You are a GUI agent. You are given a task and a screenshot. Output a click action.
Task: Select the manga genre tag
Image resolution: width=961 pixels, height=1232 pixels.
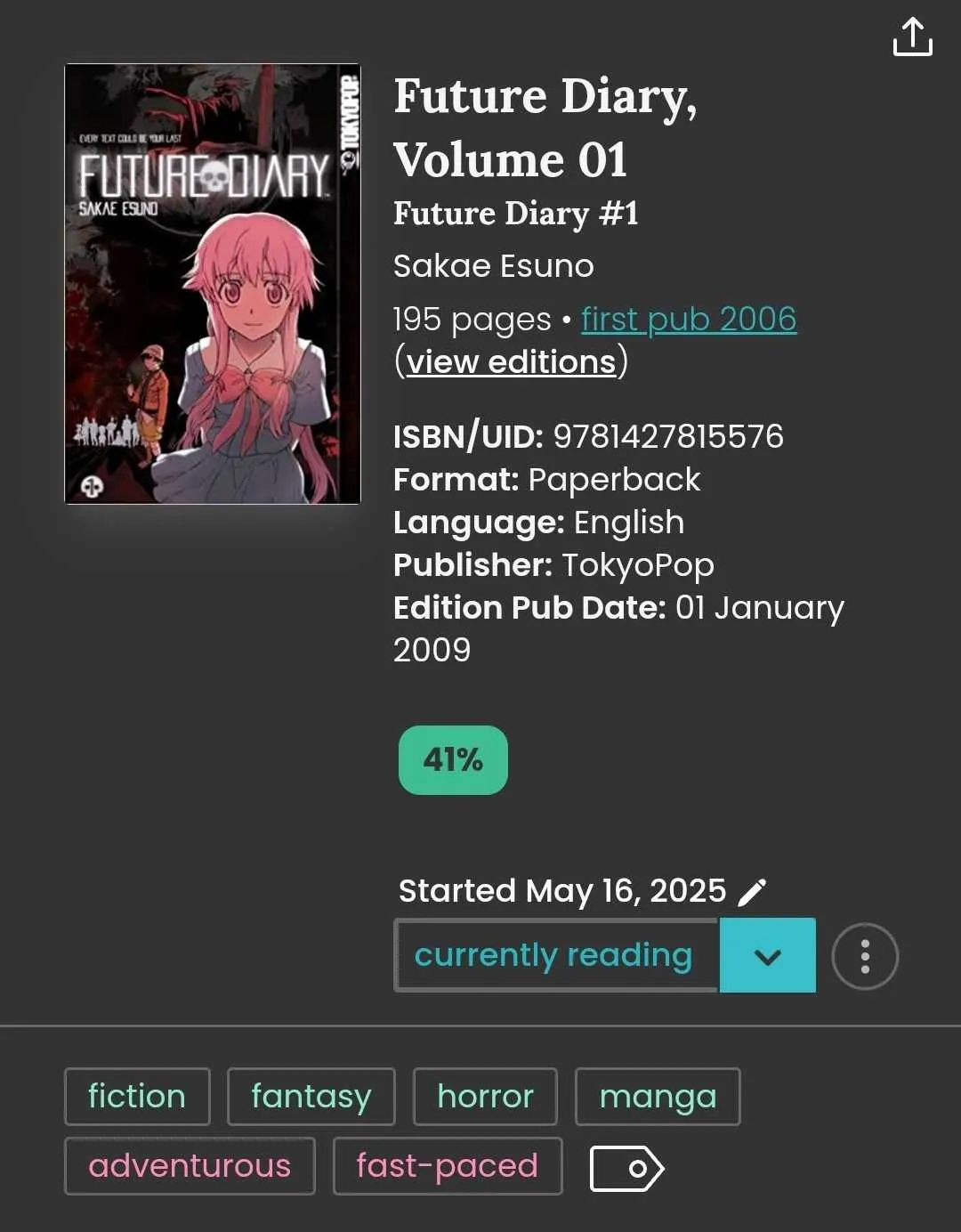click(658, 1096)
